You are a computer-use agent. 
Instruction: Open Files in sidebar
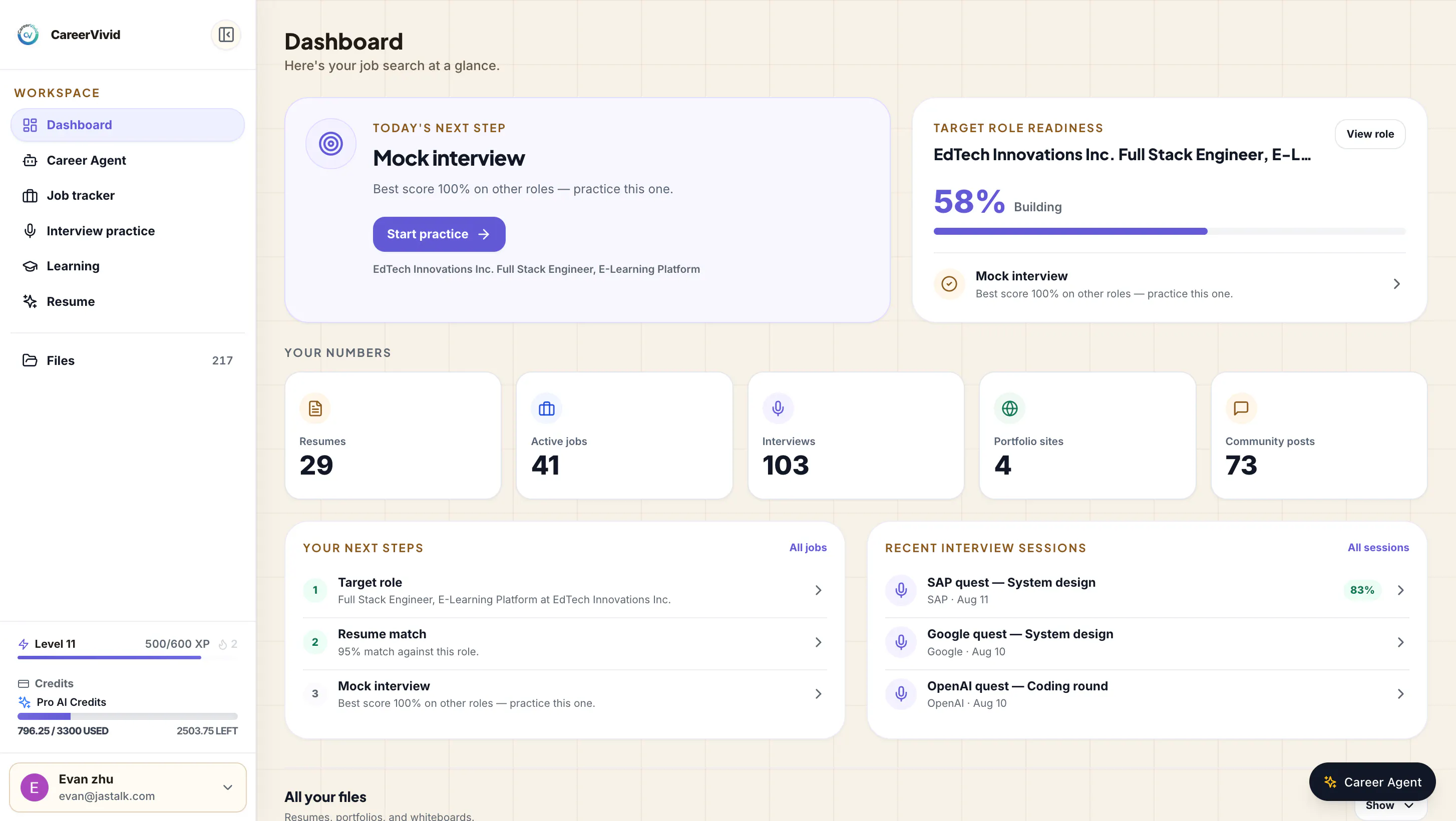(x=127, y=360)
